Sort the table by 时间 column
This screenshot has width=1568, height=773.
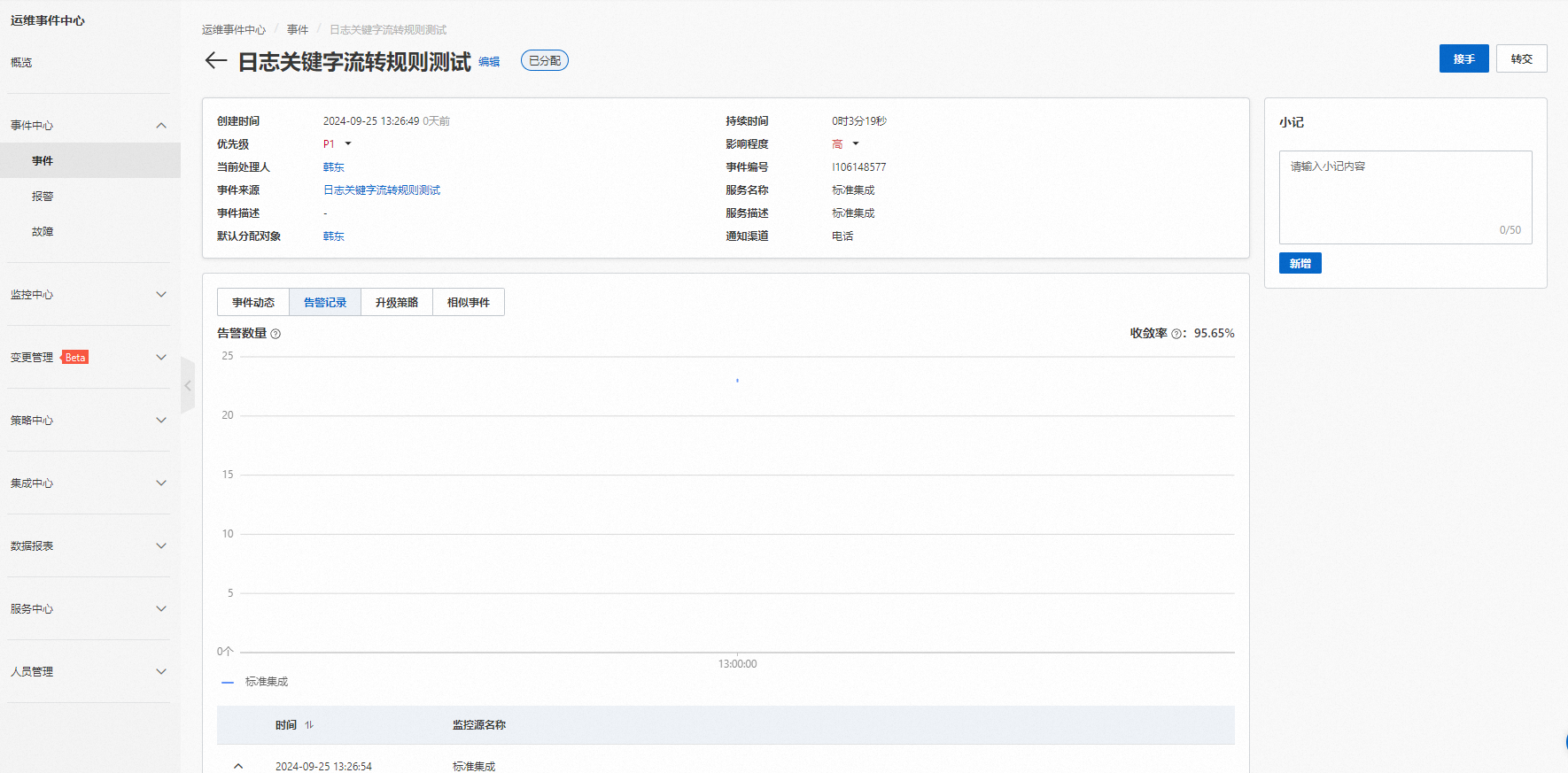pyautogui.click(x=309, y=725)
